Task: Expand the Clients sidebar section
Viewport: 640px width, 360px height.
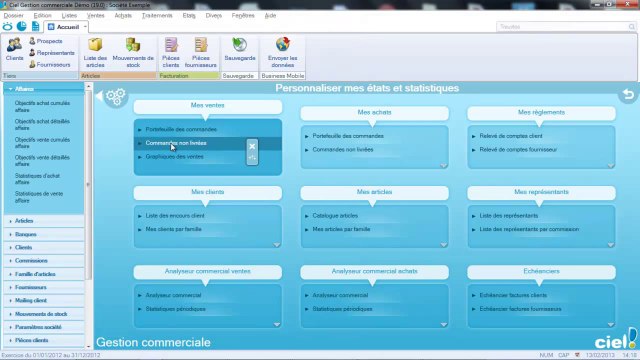Action: click(x=44, y=247)
